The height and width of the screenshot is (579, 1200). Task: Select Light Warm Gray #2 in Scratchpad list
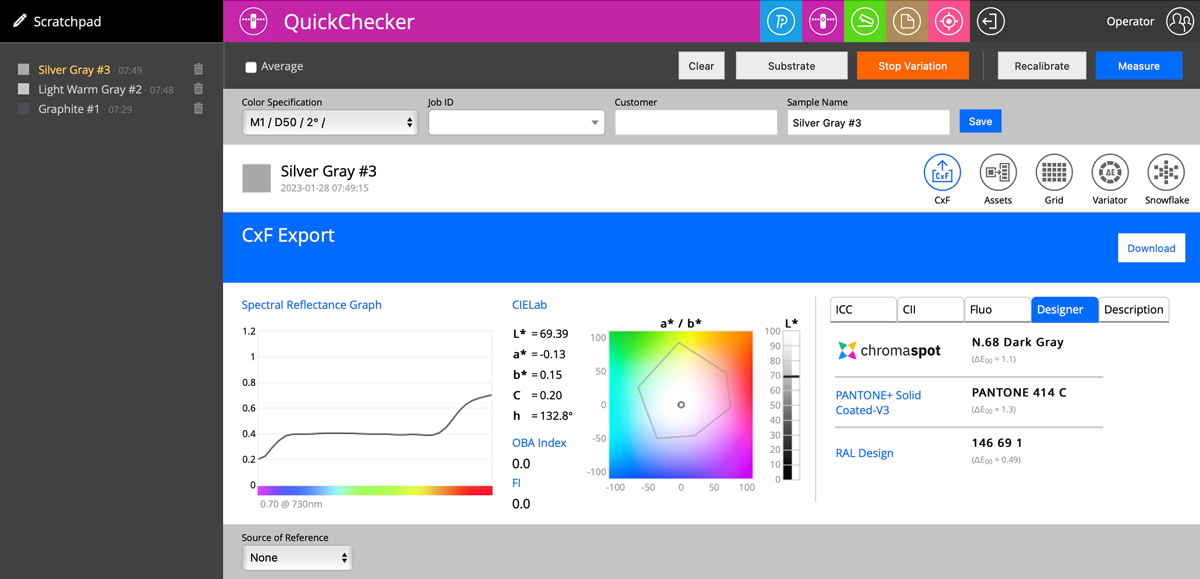pyautogui.click(x=90, y=89)
